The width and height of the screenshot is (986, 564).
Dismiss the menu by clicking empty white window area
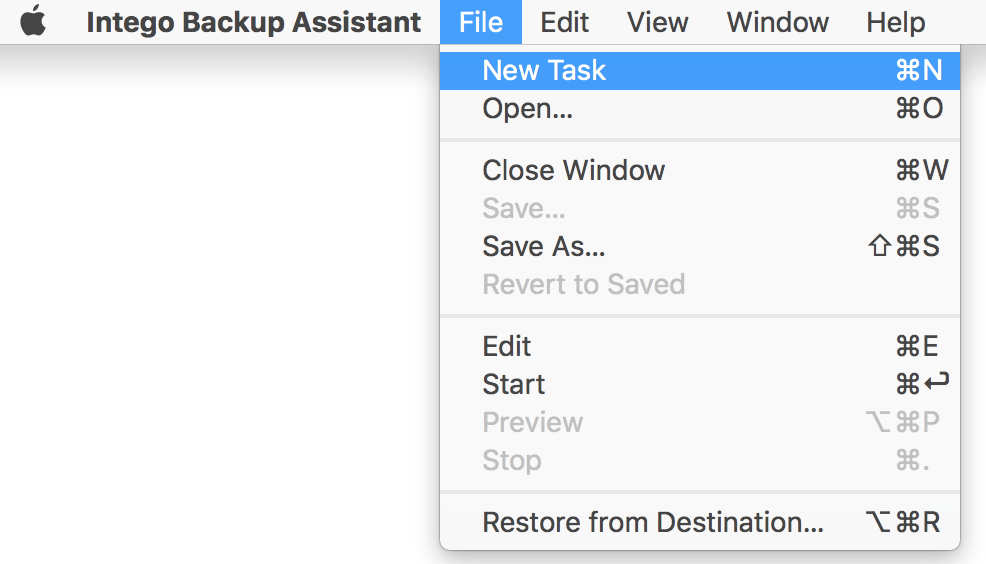pyautogui.click(x=220, y=314)
